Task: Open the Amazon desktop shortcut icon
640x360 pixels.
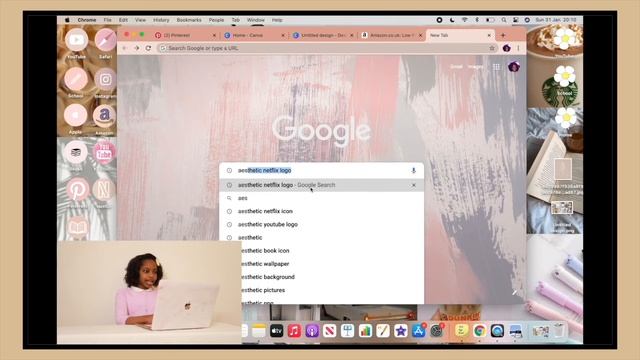Action: coord(104,116)
